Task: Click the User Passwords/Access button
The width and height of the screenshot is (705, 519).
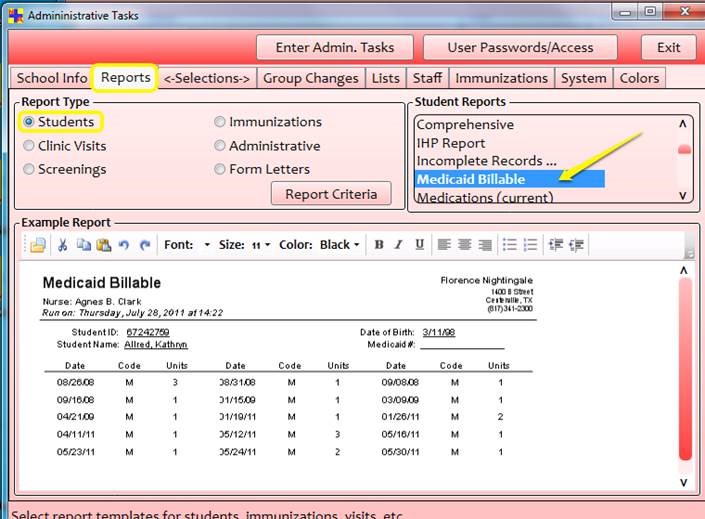Action: point(521,48)
